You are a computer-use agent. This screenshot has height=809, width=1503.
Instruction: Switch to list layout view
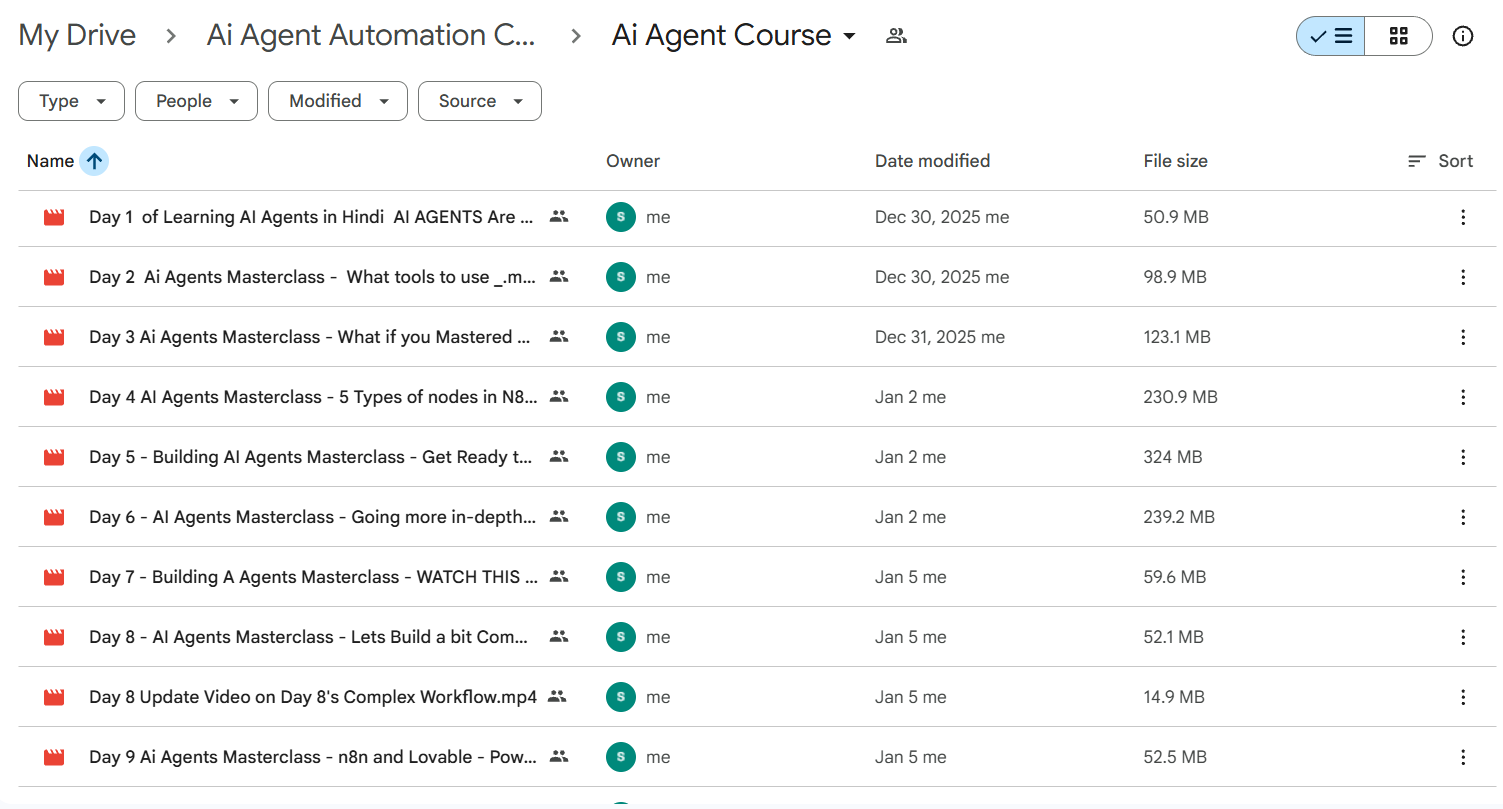click(x=1331, y=37)
